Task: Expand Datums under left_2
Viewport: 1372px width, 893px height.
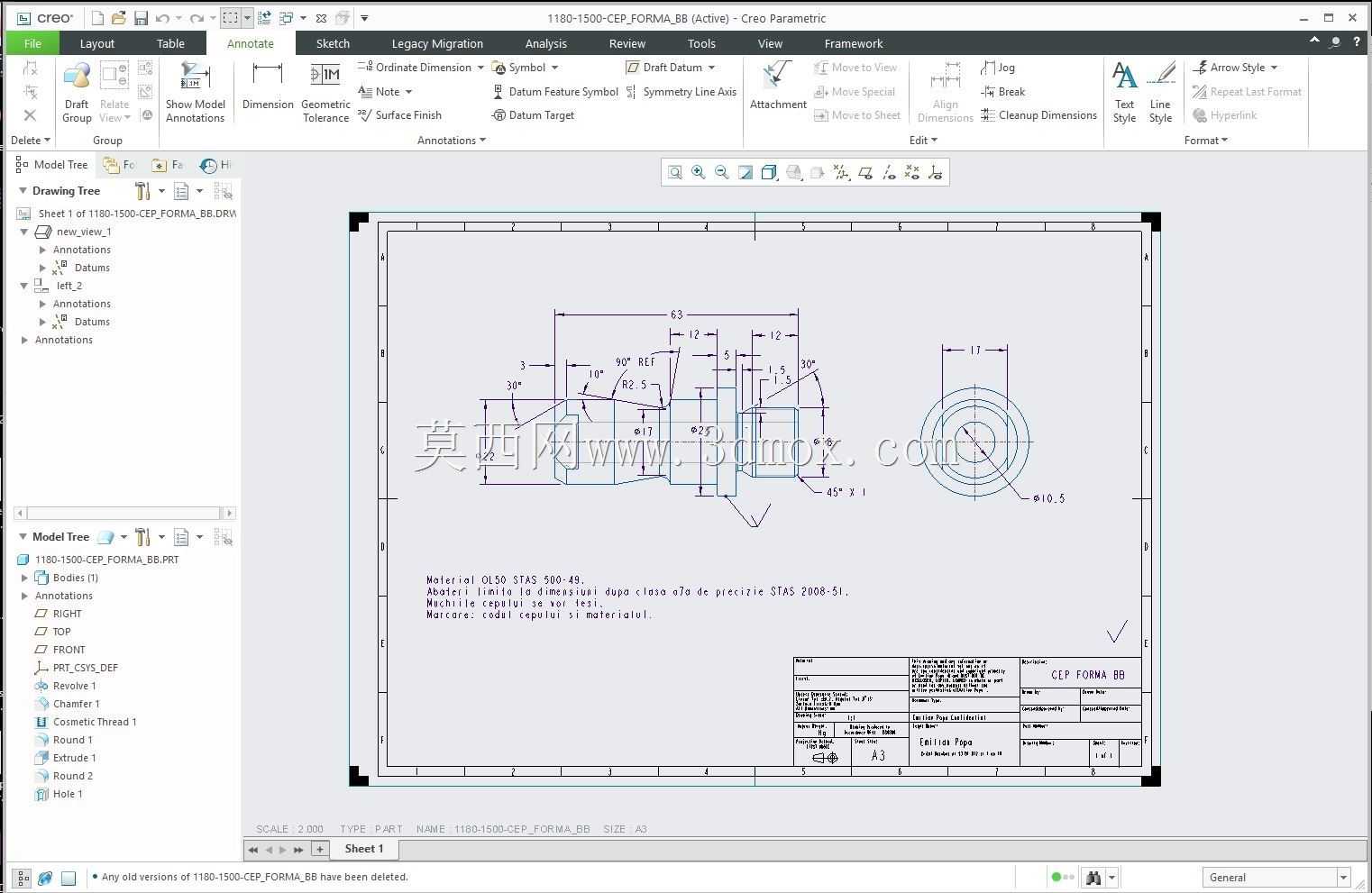Action: 42,322
